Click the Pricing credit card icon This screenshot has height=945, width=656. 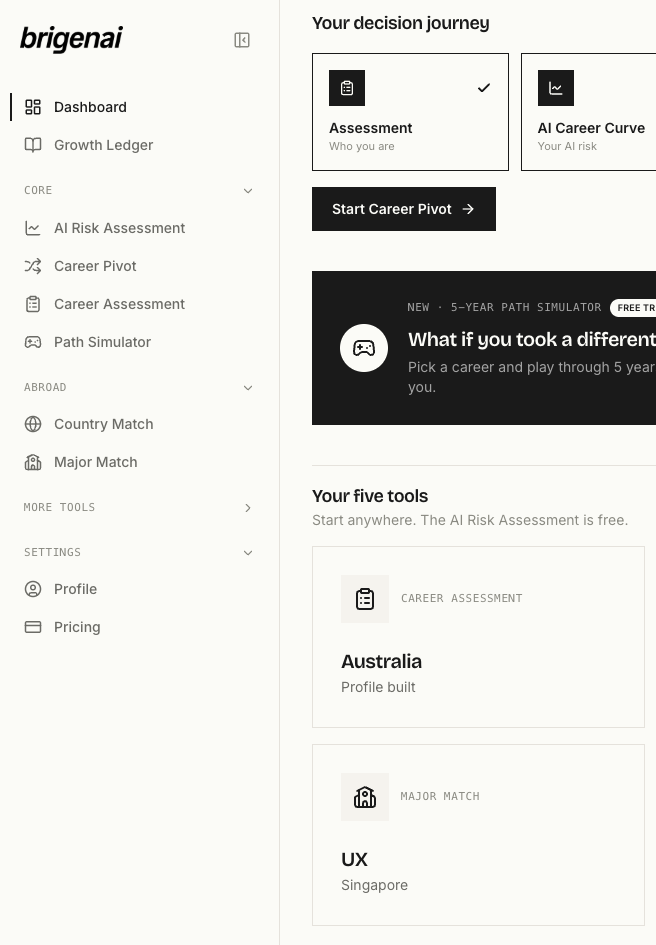33,627
